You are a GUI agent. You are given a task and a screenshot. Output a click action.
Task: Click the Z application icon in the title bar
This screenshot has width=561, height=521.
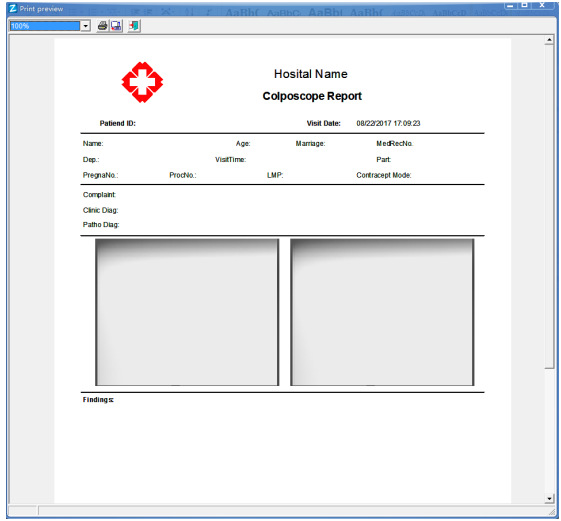(13, 8)
